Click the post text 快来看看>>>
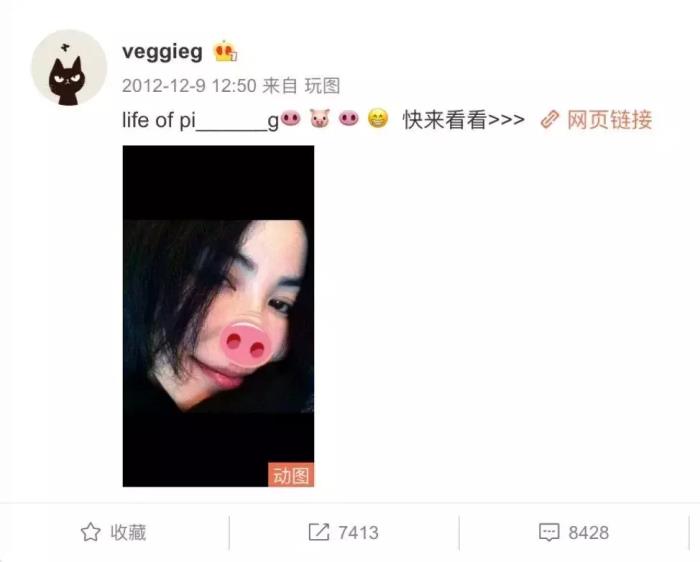 pos(464,120)
